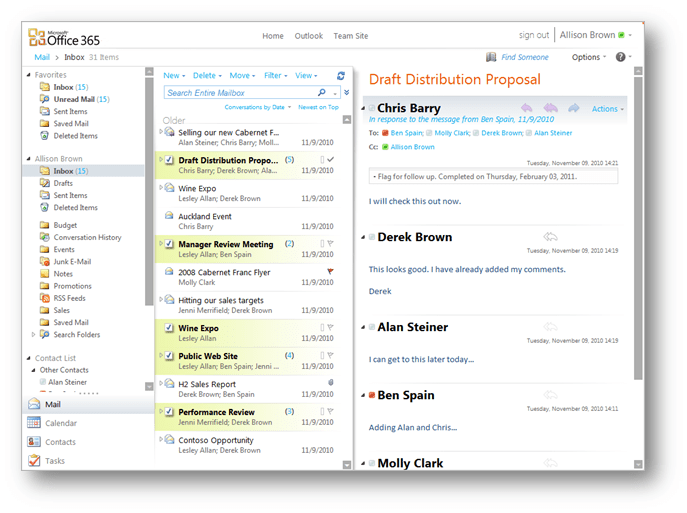687x513 pixels.
Task: Click the search magnifier icon
Action: click(322, 93)
